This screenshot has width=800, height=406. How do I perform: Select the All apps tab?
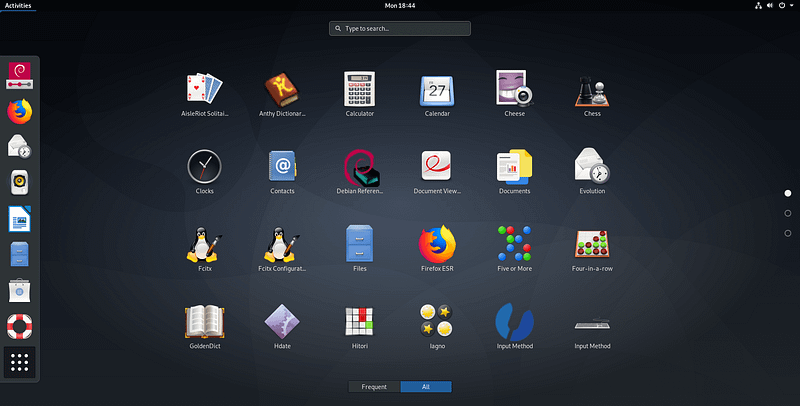click(x=426, y=387)
